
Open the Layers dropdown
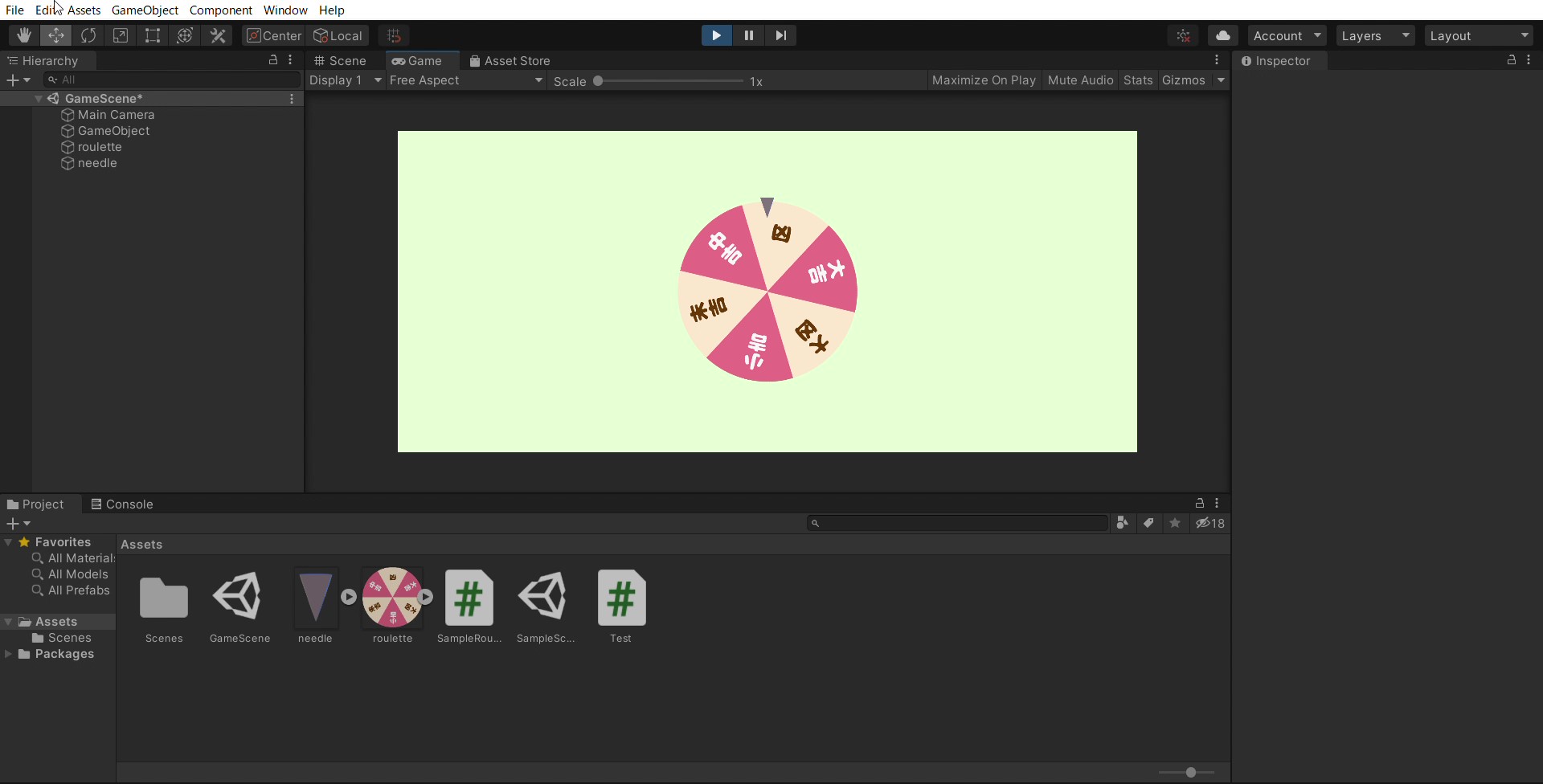[x=1375, y=35]
